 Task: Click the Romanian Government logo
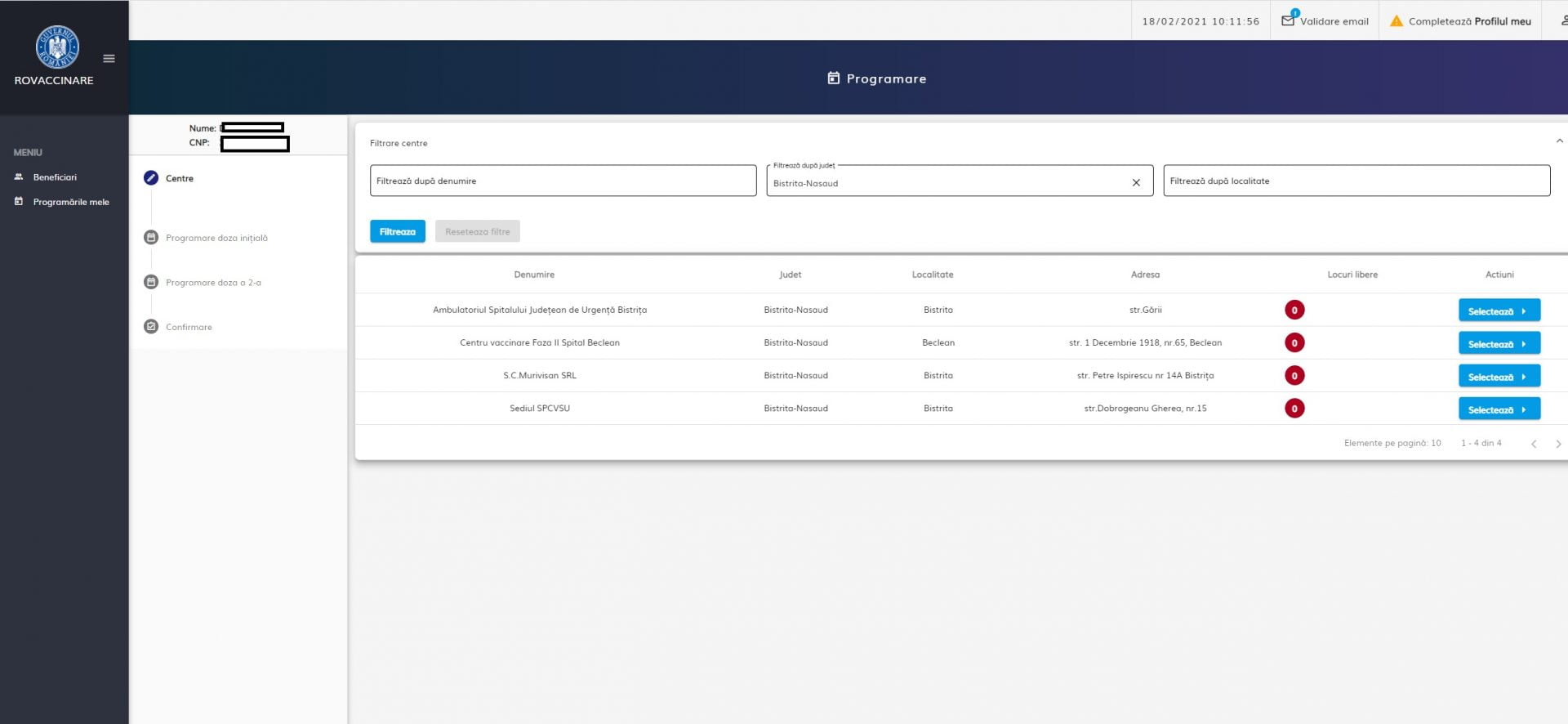point(57,47)
